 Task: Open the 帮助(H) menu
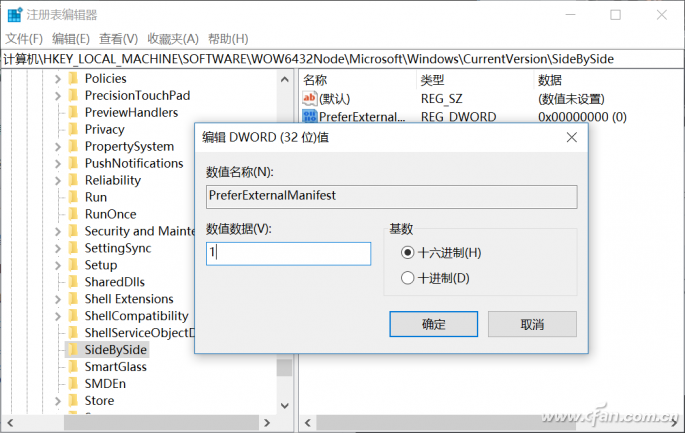coord(228,39)
